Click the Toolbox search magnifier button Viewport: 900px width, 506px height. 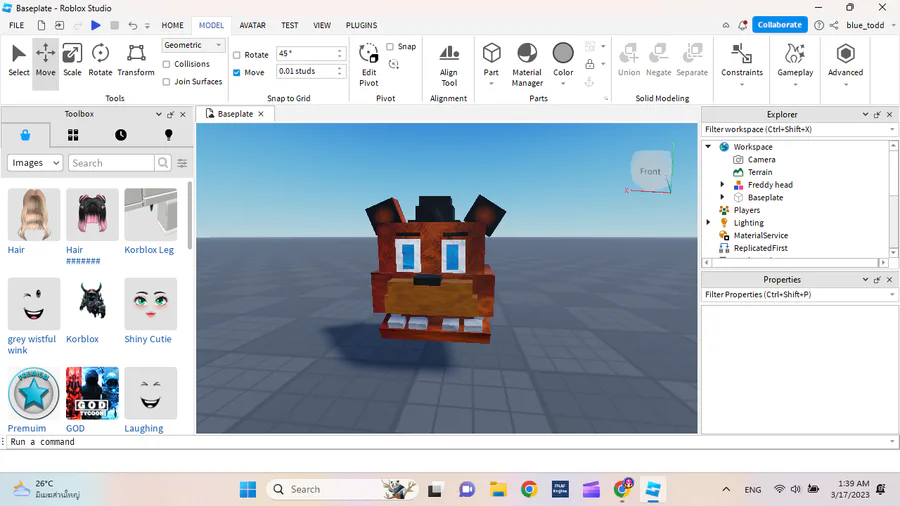163,163
